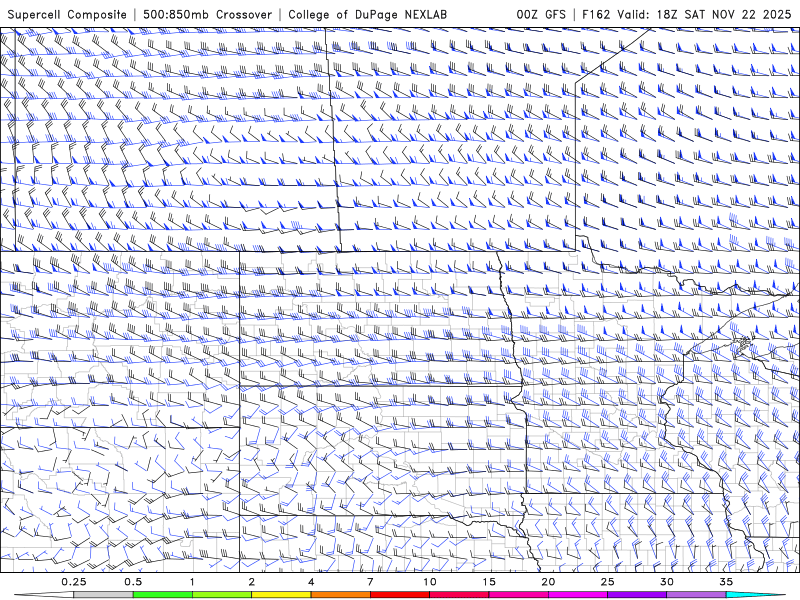Click the lime 1–2 color bar segment
The image size is (800, 600).
click(222, 595)
